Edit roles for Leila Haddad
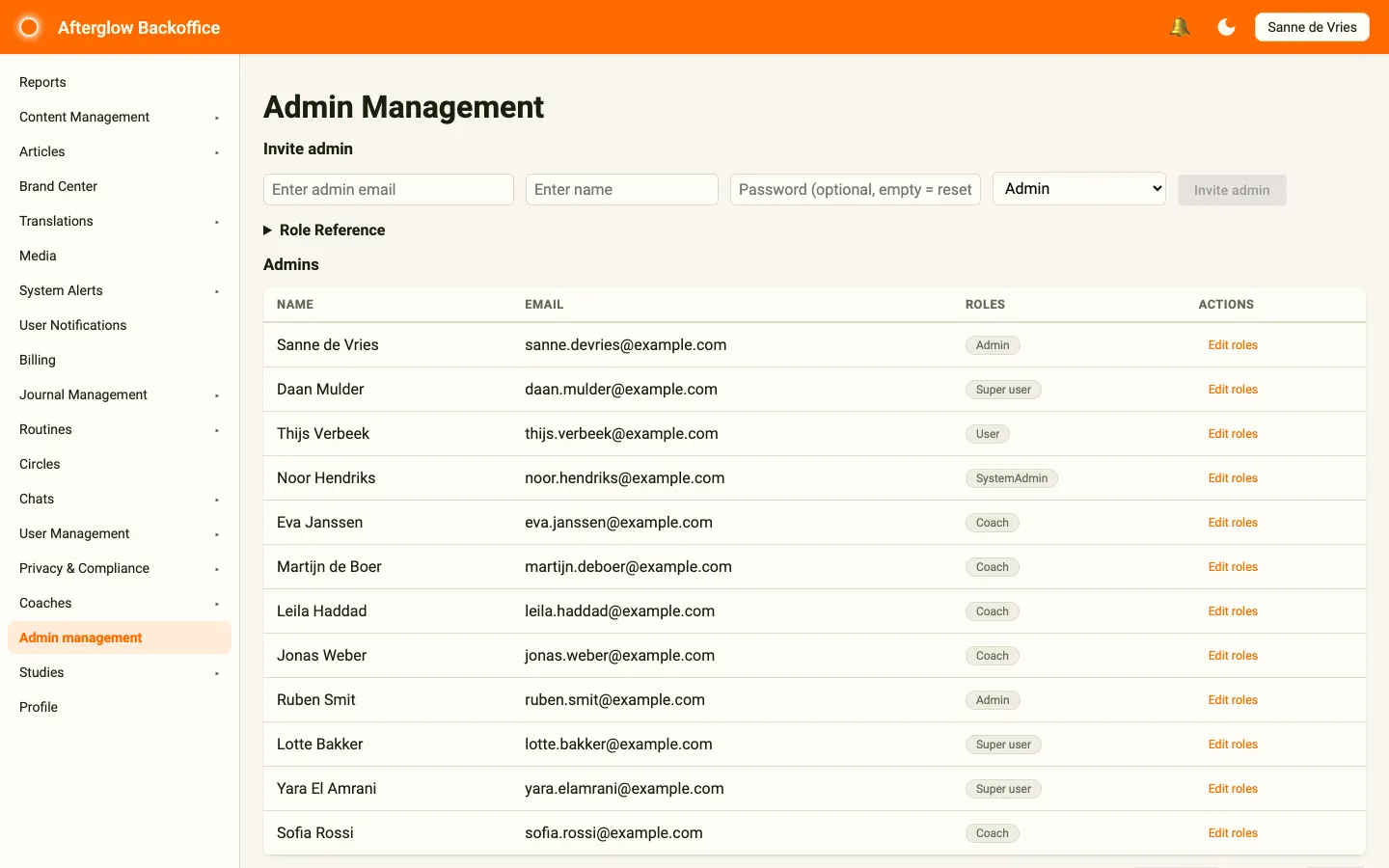 tap(1233, 611)
